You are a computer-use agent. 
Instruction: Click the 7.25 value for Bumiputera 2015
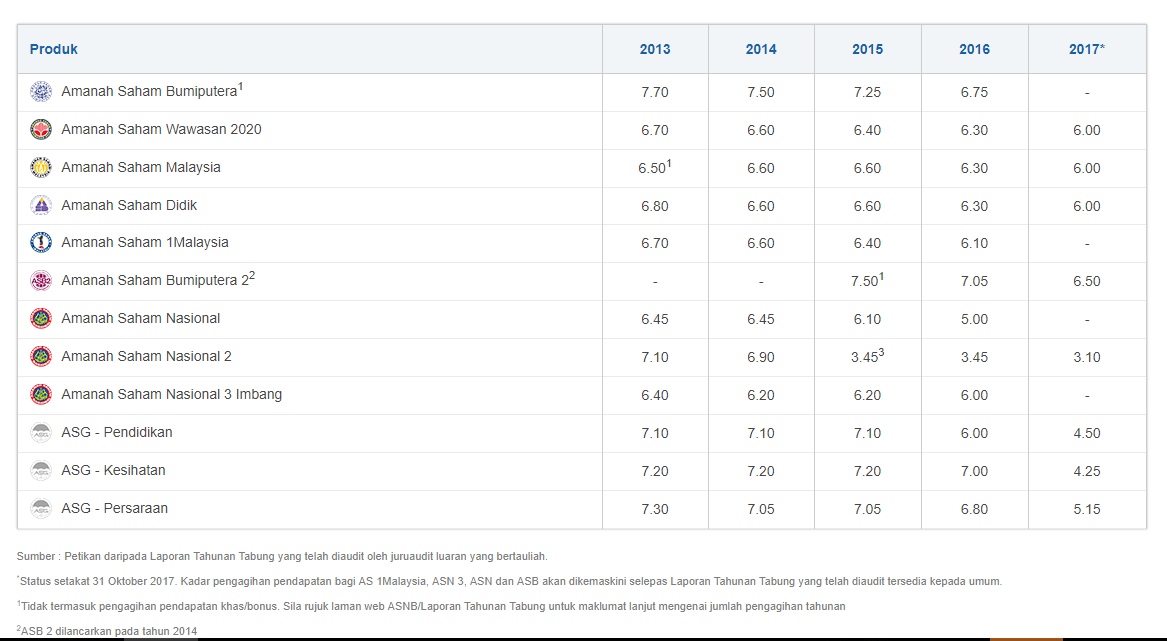tap(868, 92)
